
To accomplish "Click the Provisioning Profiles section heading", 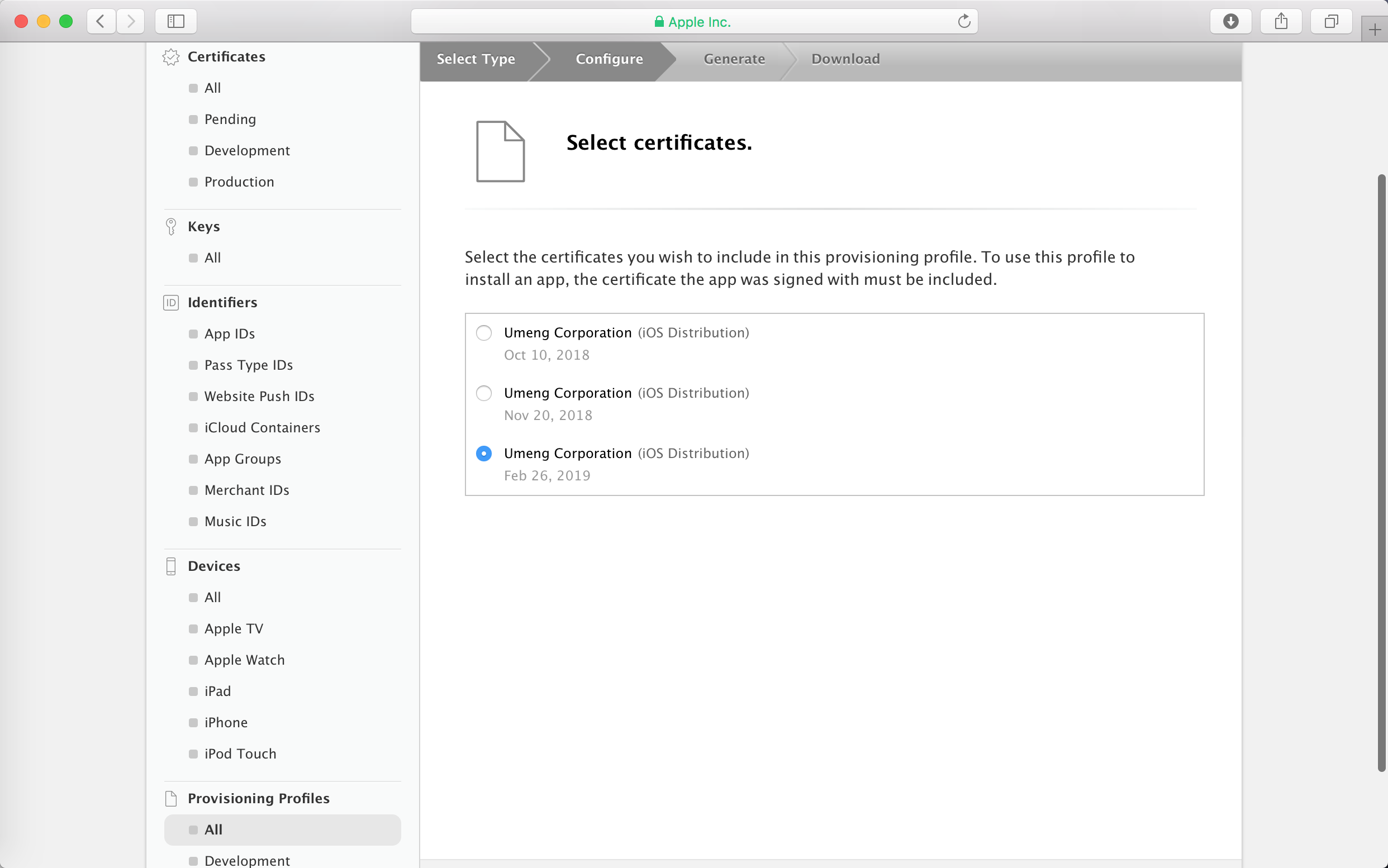I will 258,799.
